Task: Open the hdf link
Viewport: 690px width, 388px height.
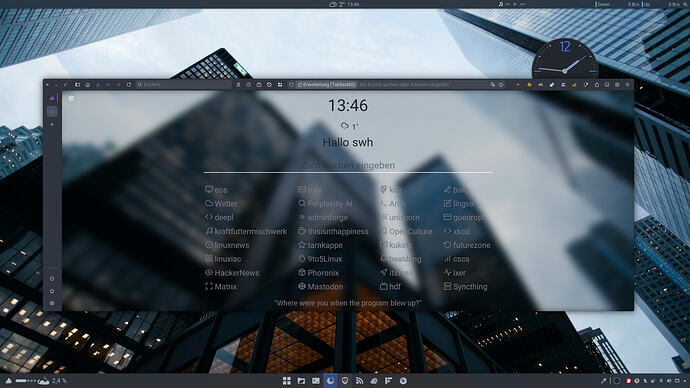Action: tap(390, 286)
